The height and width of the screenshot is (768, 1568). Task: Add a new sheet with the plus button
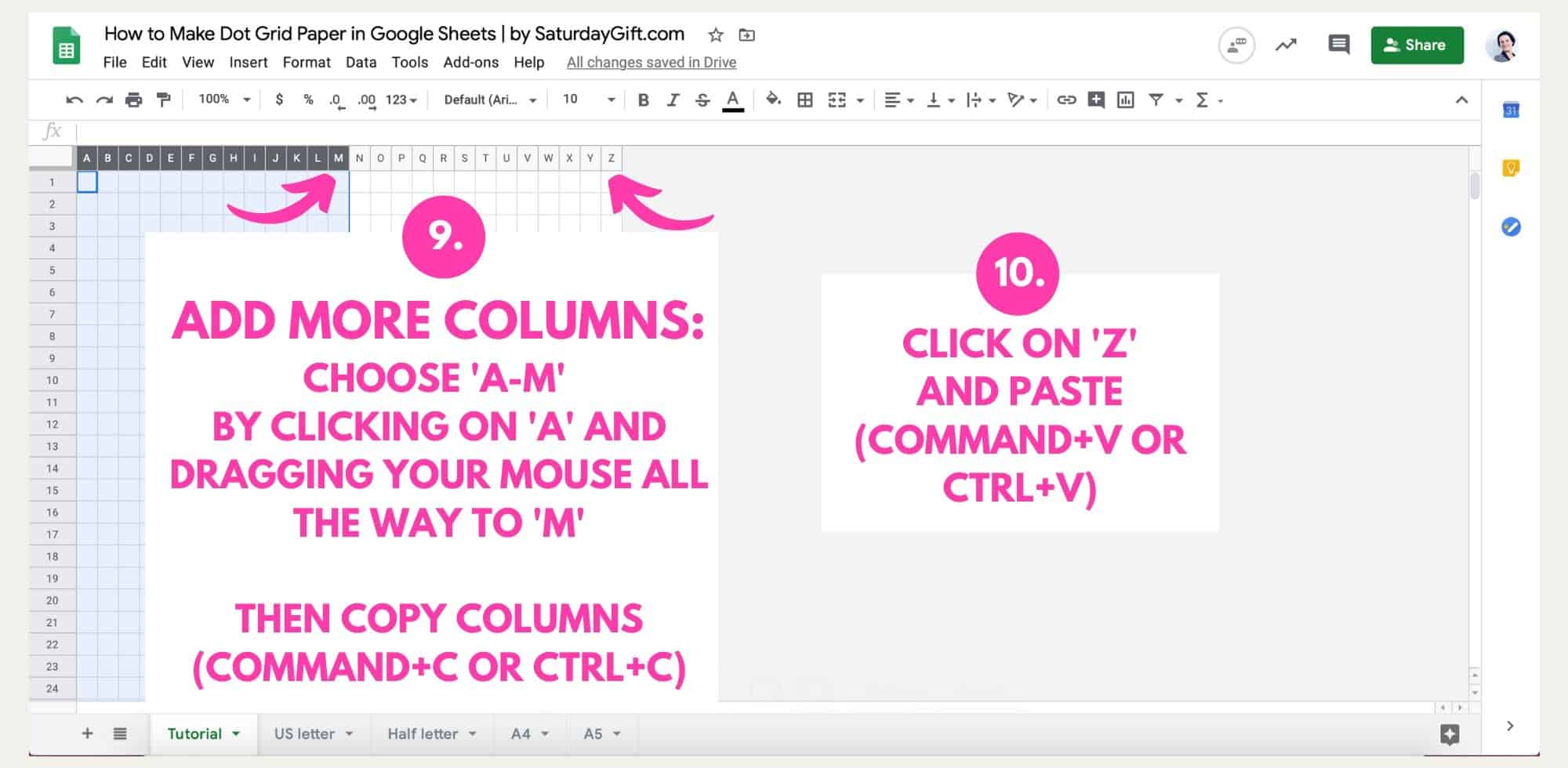pyautogui.click(x=88, y=734)
